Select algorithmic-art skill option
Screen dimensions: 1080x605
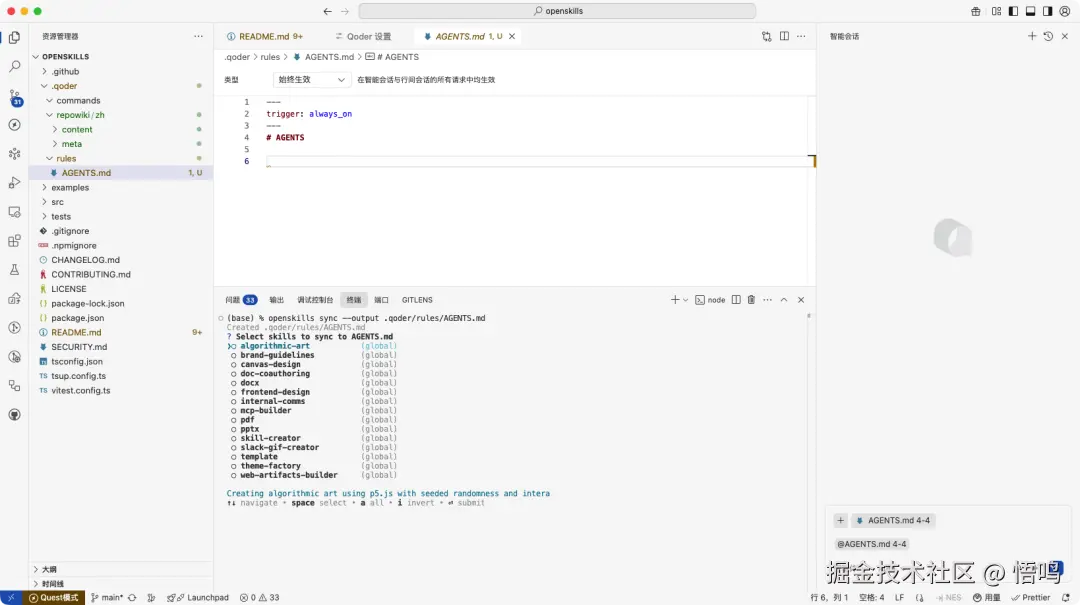click(x=275, y=346)
